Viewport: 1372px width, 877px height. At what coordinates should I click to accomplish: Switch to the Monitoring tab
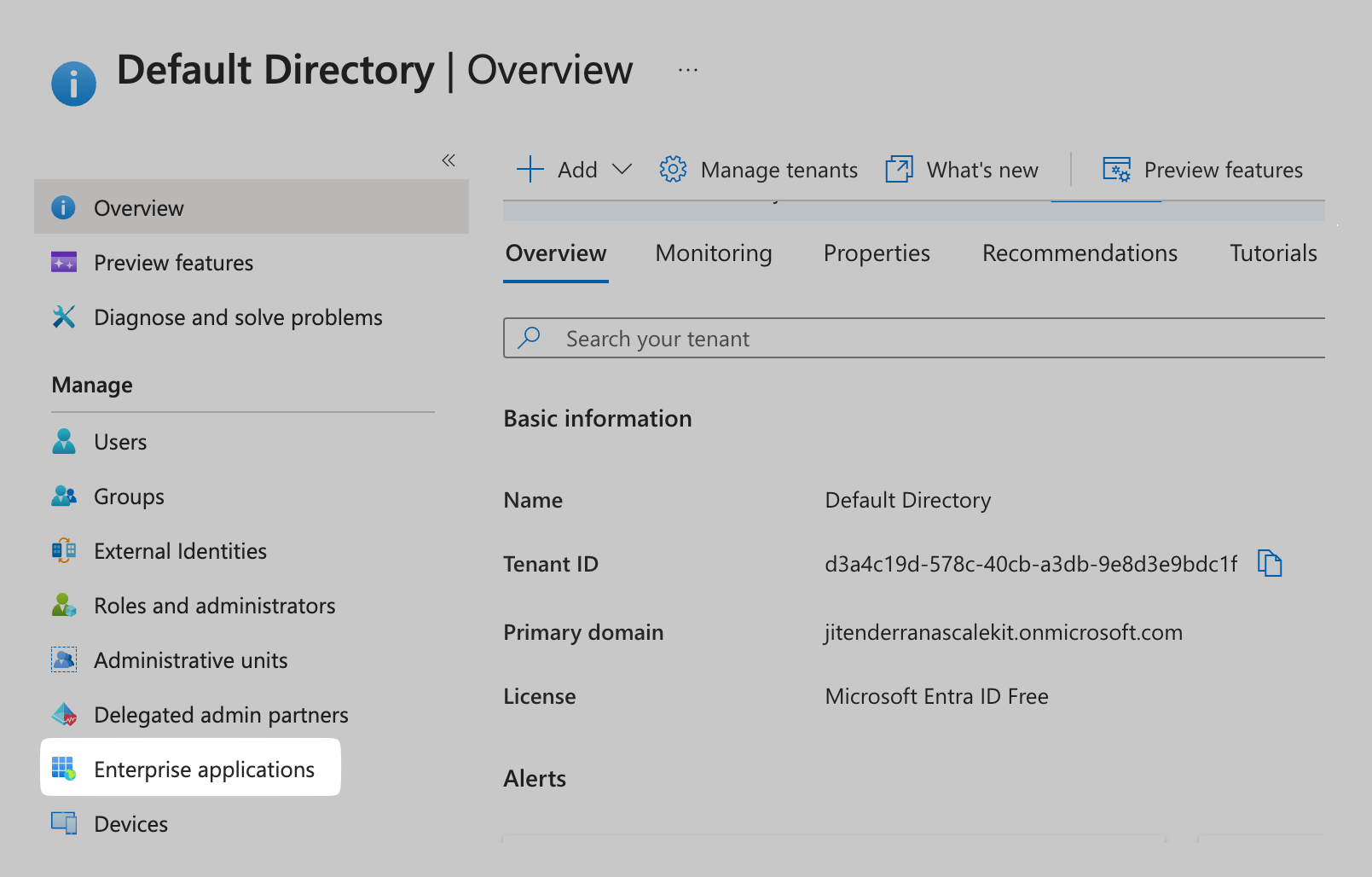click(713, 253)
